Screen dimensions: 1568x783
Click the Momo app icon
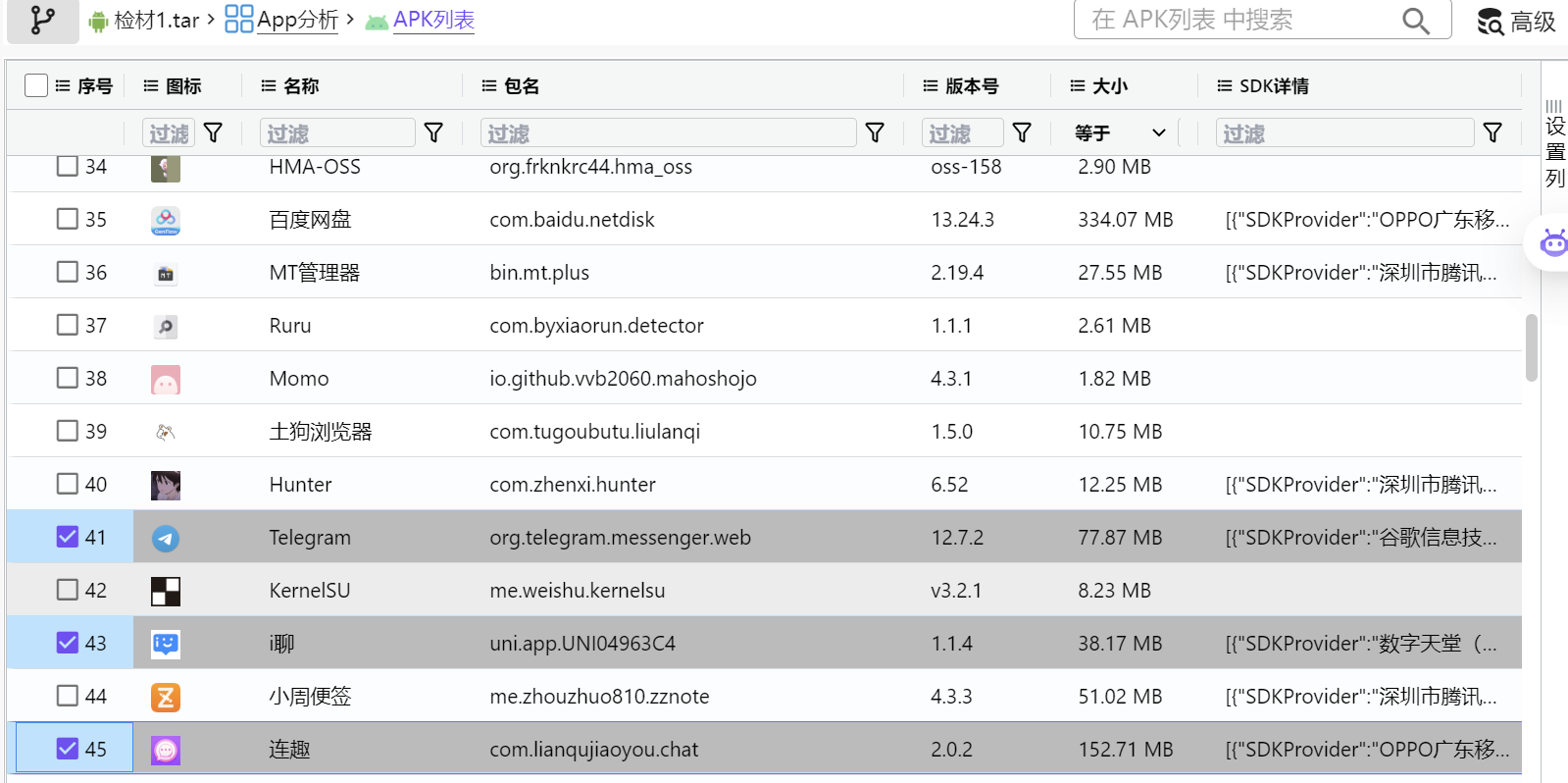point(166,380)
